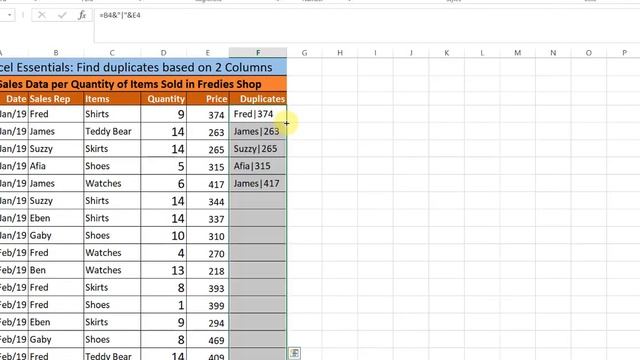Click the price cell 265
Image resolution: width=640 pixels, height=360 pixels.
(x=208, y=149)
